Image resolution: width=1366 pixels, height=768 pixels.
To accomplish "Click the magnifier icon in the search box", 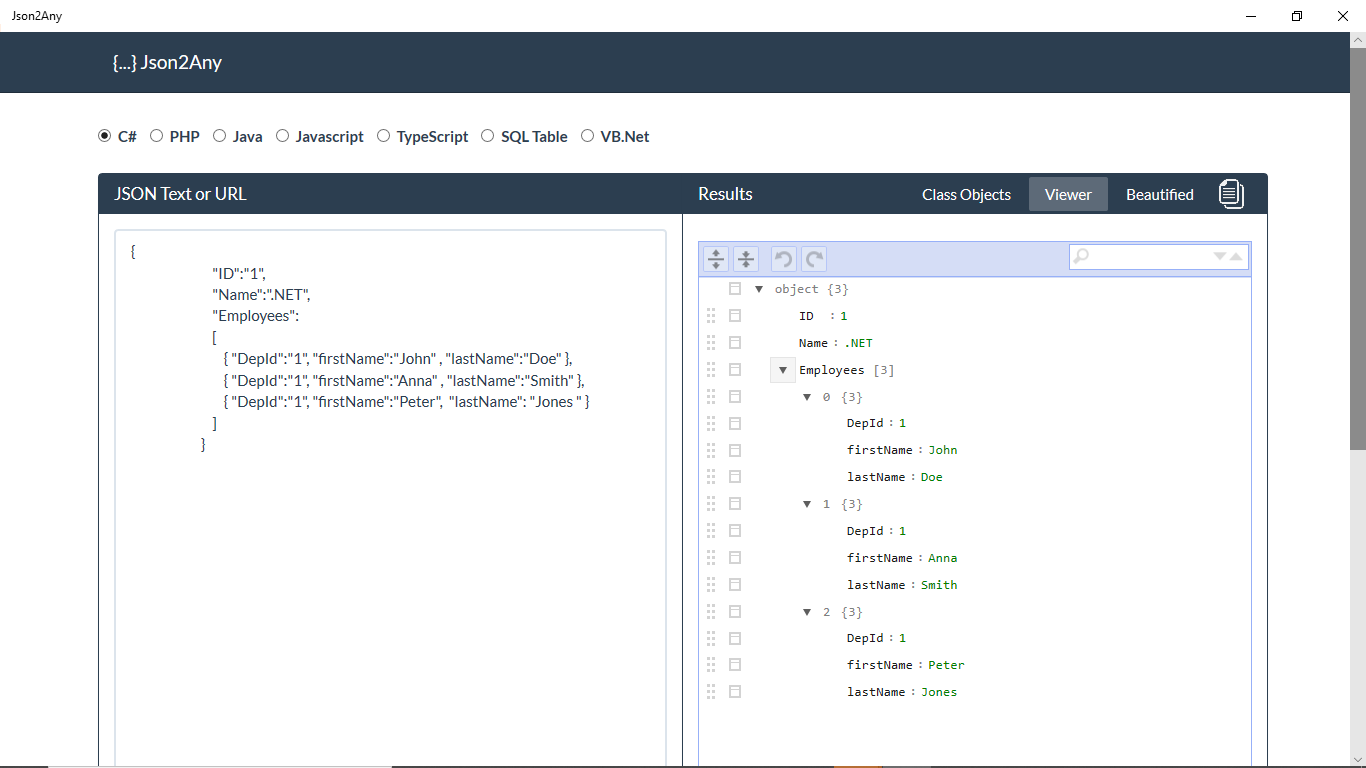I will point(1081,256).
